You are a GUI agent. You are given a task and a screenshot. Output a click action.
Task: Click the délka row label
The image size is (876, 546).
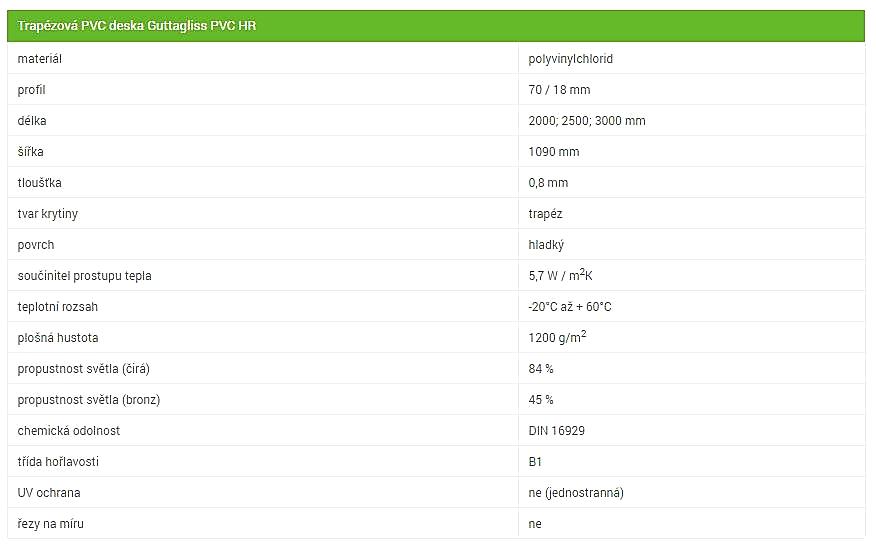click(32, 121)
